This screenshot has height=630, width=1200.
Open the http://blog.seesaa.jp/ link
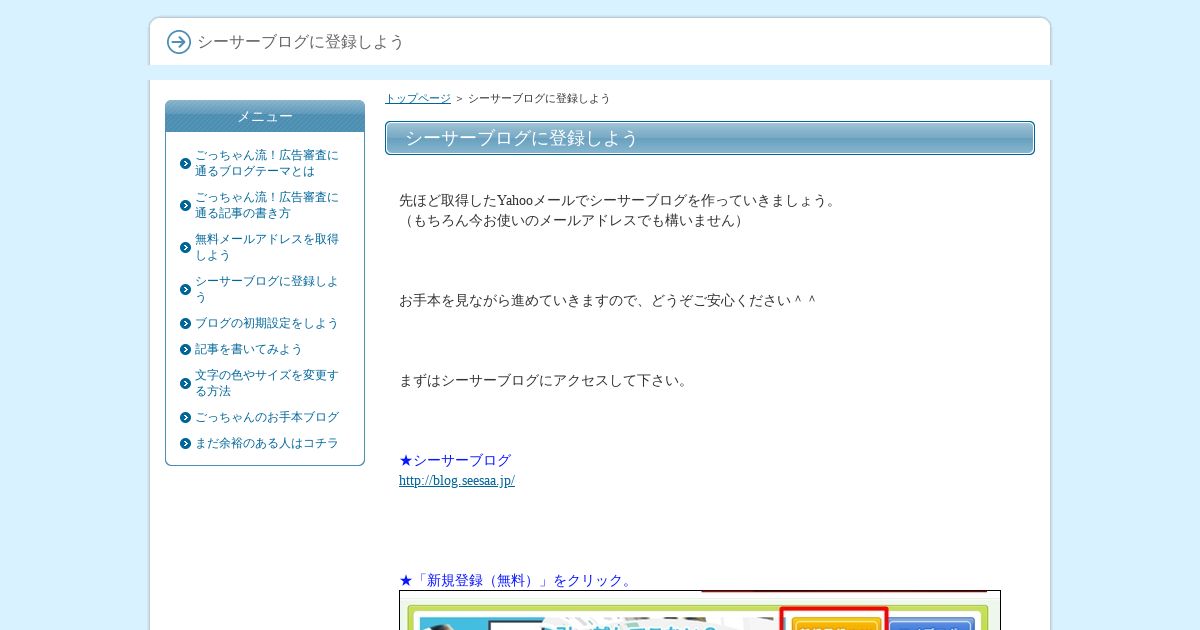pos(457,480)
